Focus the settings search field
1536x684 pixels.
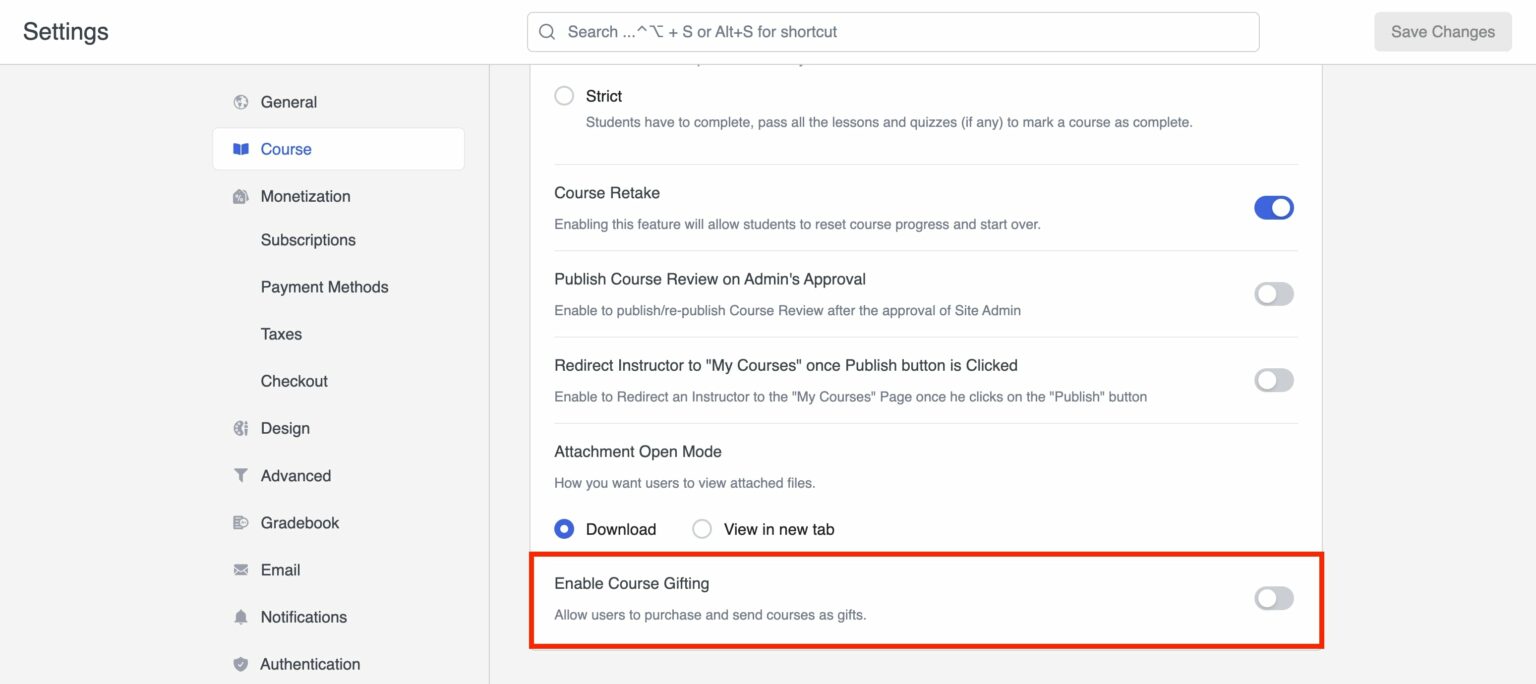(x=900, y=32)
